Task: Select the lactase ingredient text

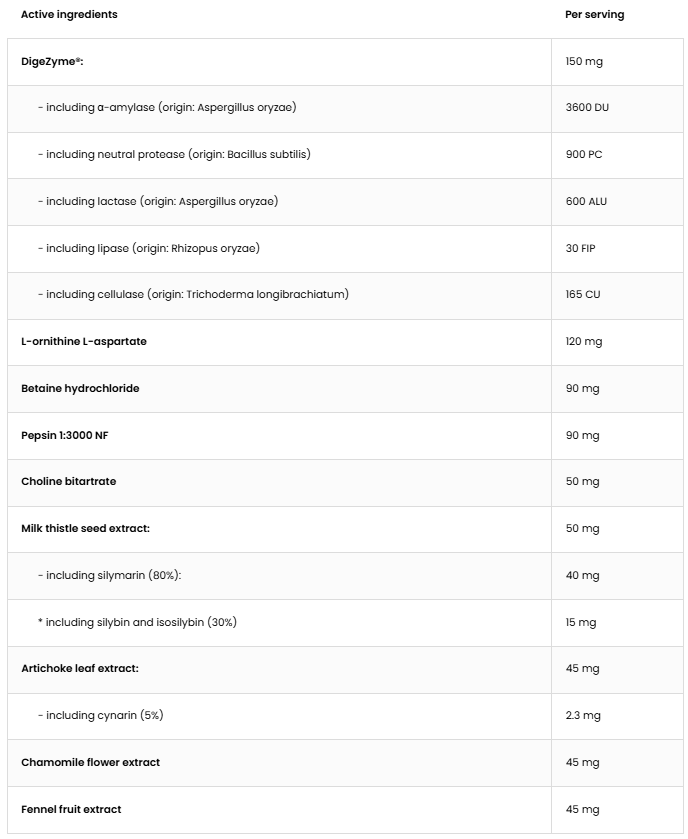Action: [x=158, y=201]
